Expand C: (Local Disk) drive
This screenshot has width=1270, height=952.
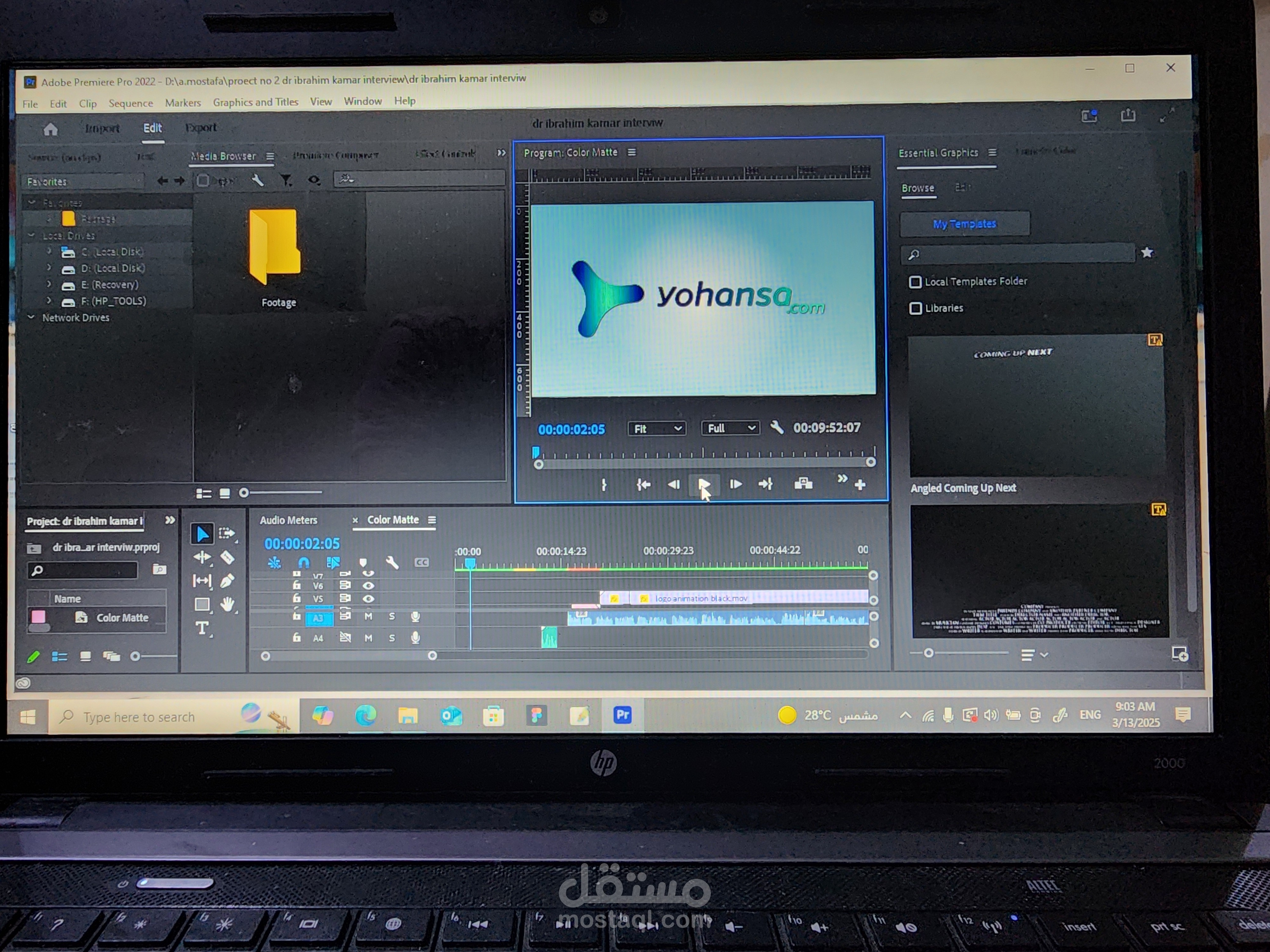point(50,251)
